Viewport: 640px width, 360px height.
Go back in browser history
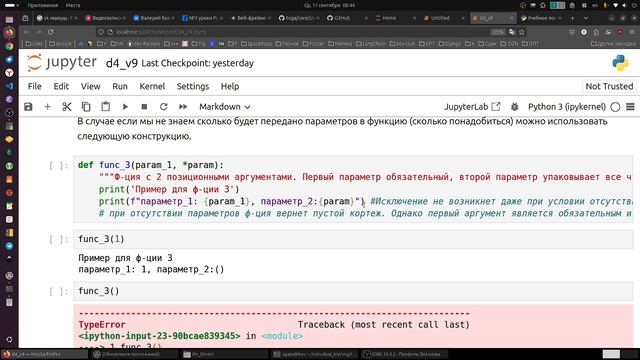coord(26,32)
